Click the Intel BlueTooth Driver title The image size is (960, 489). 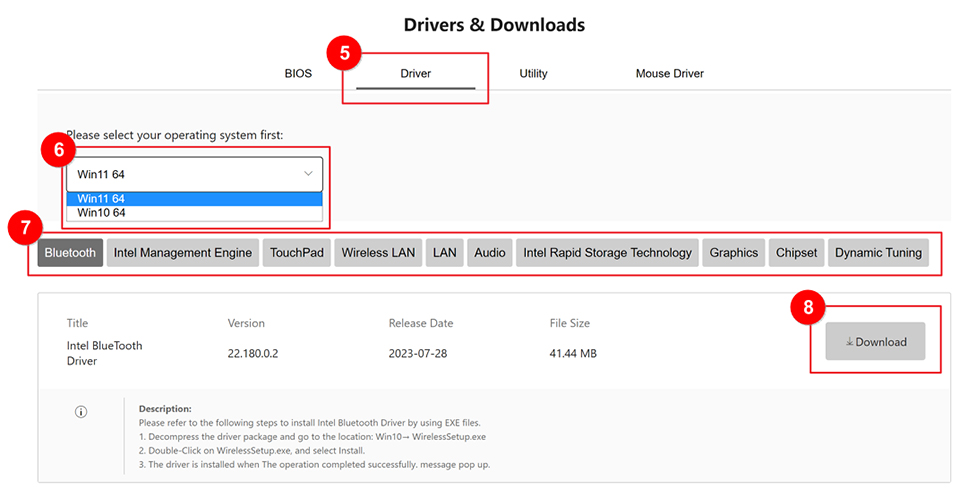(x=105, y=353)
